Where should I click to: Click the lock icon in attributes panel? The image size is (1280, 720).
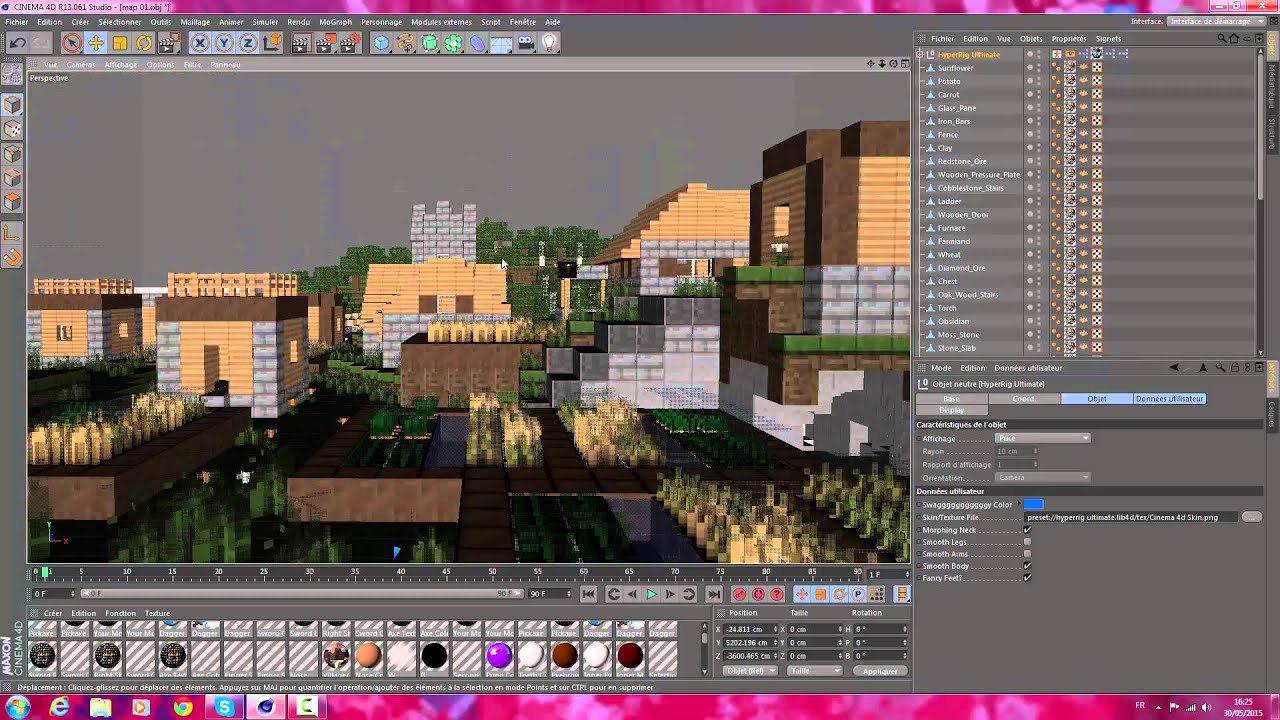(x=1235, y=368)
